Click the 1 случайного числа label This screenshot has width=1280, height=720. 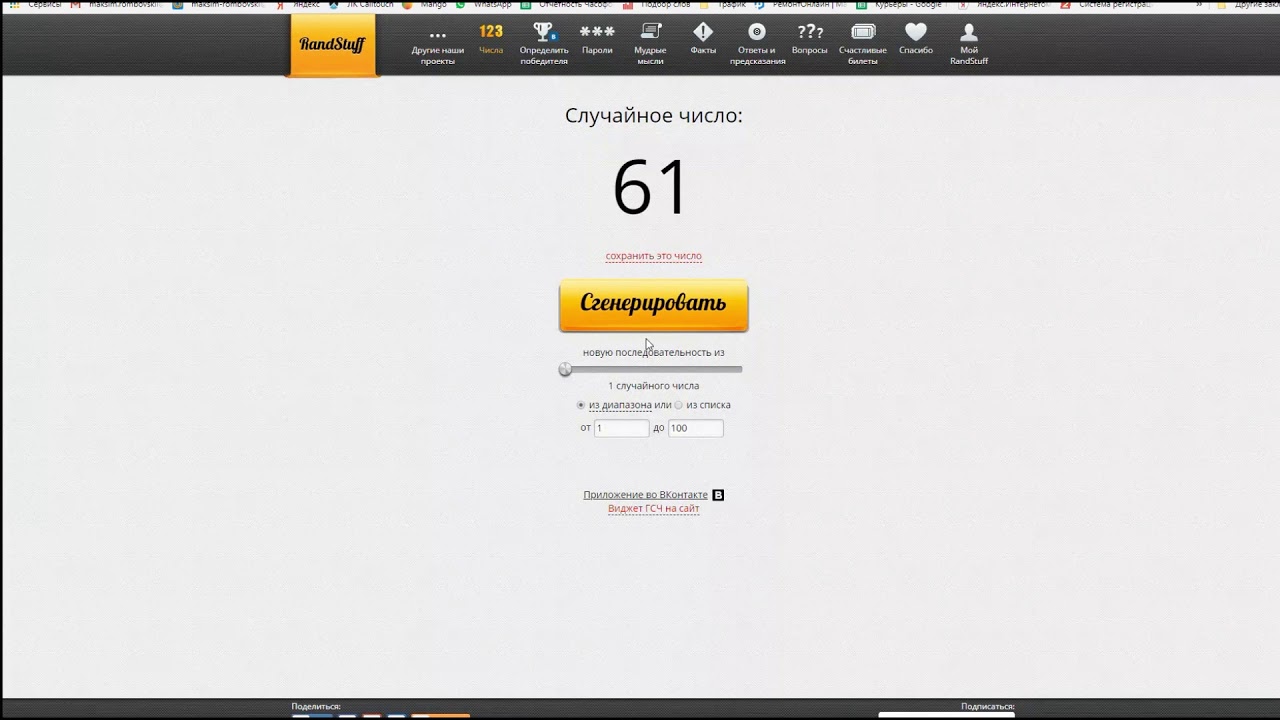pos(654,386)
